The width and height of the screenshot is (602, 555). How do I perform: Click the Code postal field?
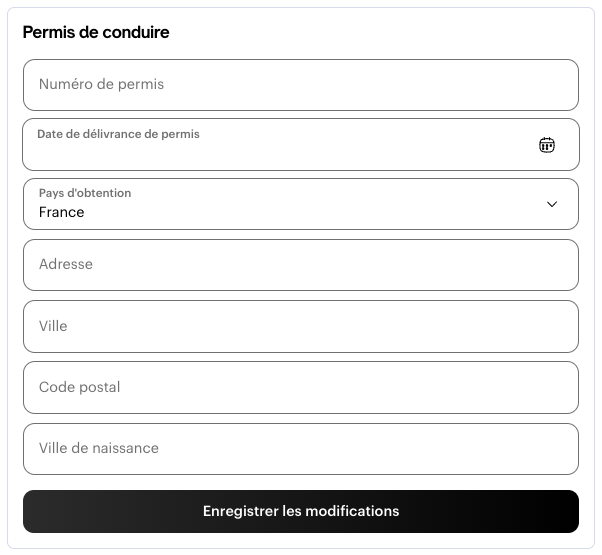(301, 387)
